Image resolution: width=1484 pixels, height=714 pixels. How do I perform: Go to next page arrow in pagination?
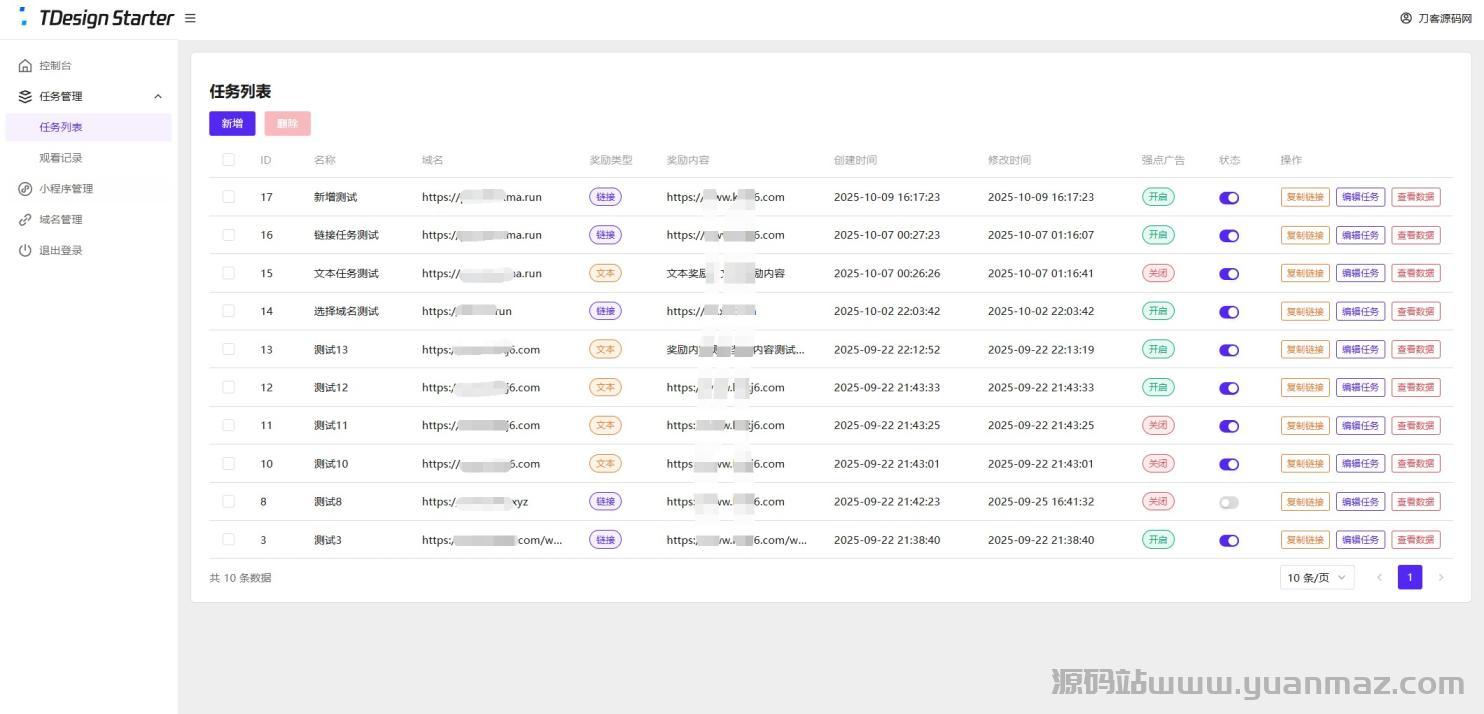point(1440,578)
